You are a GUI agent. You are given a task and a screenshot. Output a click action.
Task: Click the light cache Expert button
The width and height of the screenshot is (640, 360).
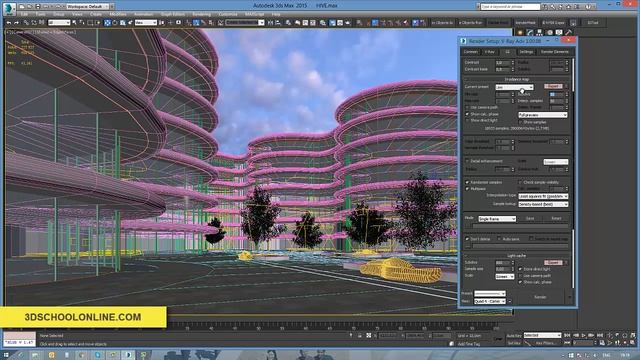[x=553, y=262]
